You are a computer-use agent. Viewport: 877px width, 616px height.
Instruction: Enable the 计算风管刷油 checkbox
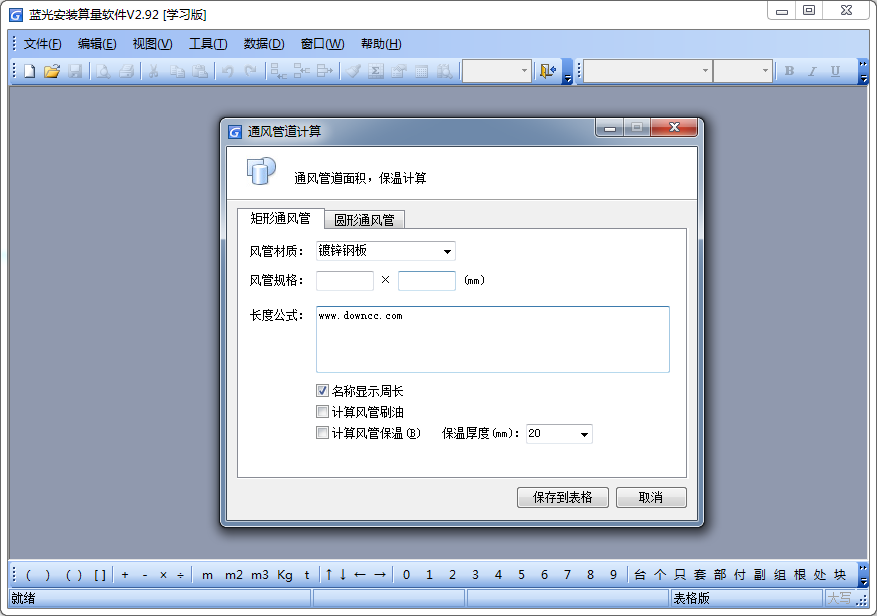pyautogui.click(x=322, y=411)
